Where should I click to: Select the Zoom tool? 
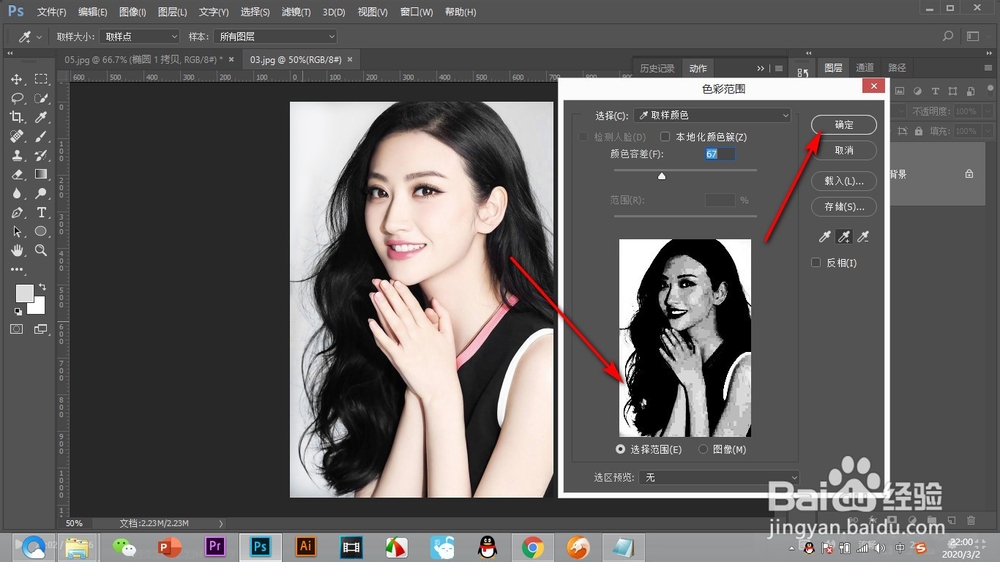pos(41,250)
